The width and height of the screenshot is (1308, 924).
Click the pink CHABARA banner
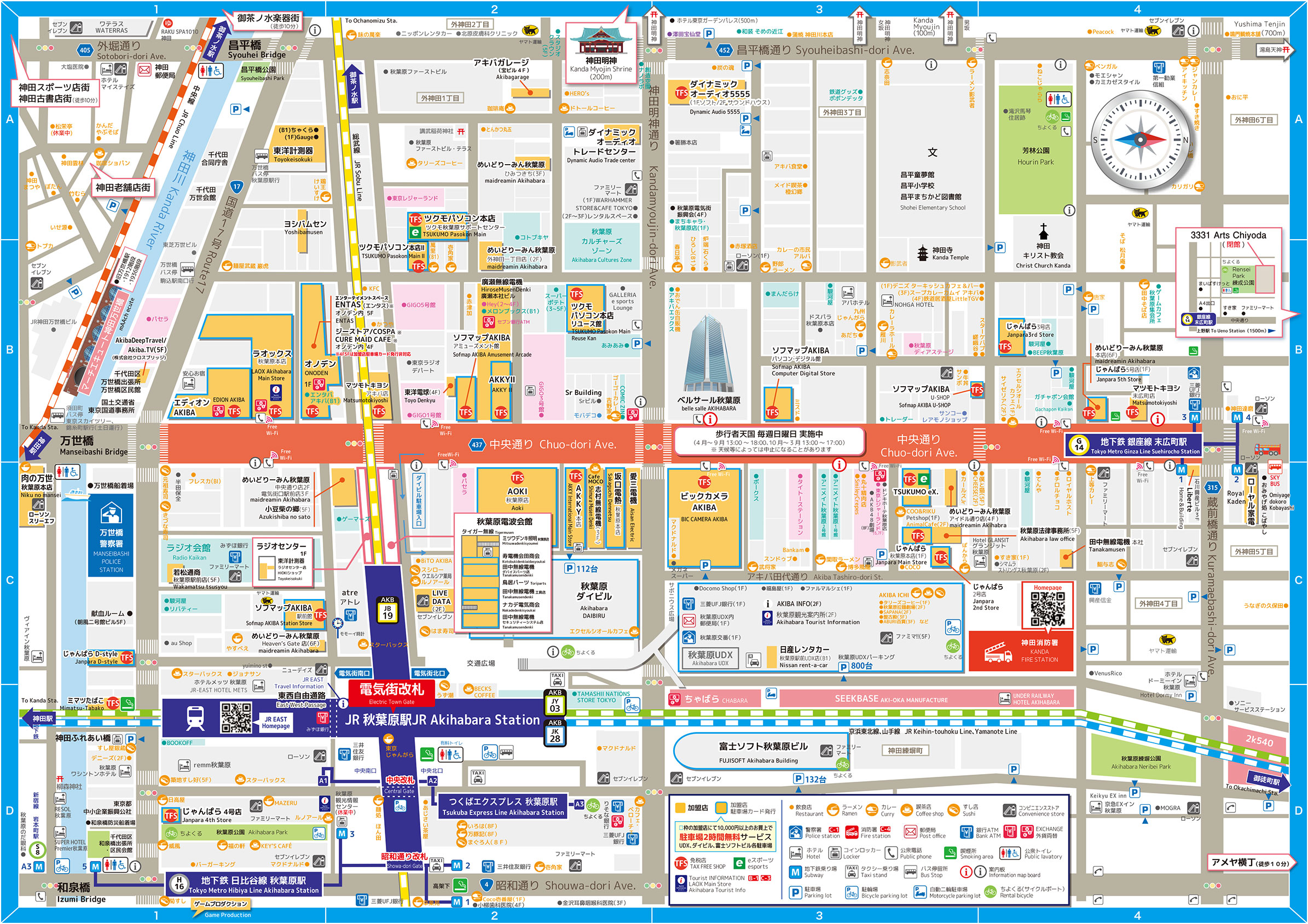click(x=714, y=699)
